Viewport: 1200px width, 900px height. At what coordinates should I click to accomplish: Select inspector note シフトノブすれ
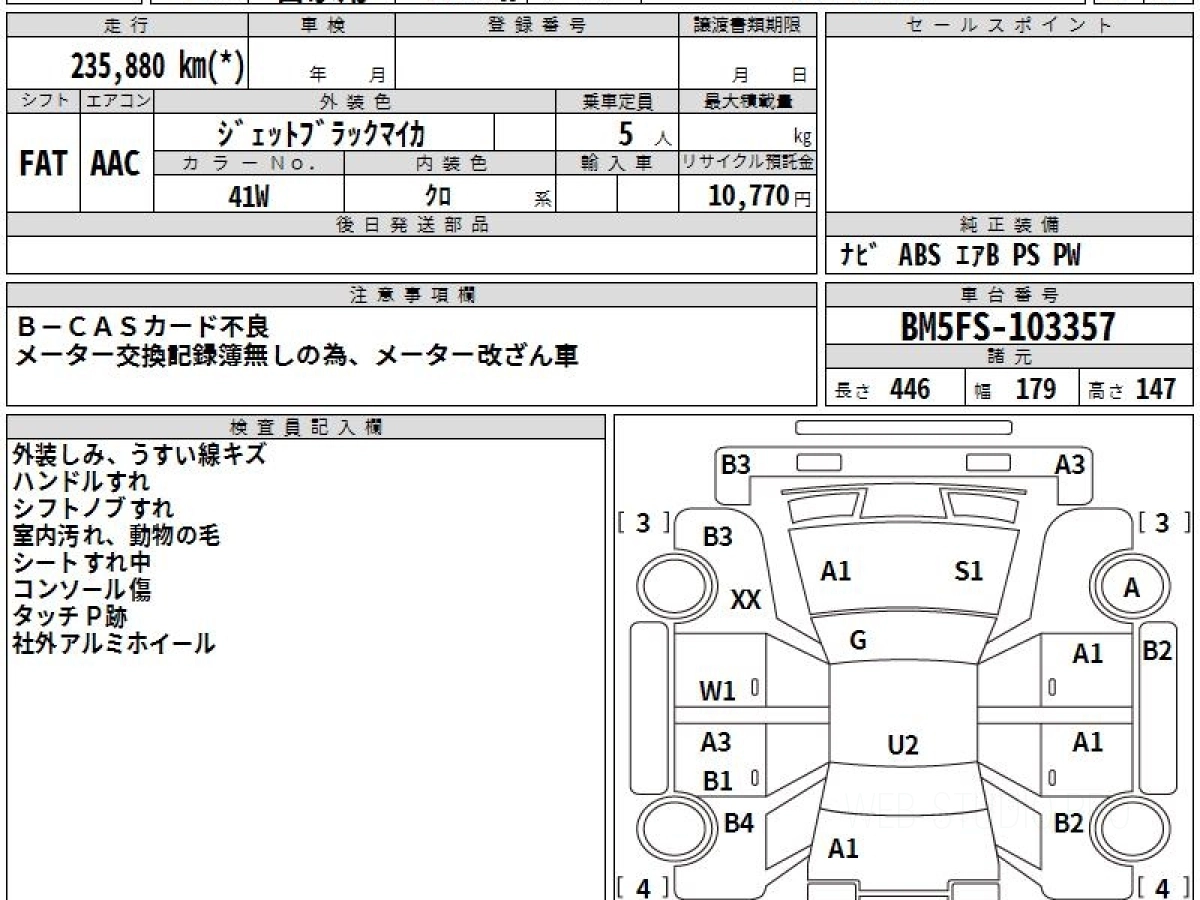coord(93,508)
